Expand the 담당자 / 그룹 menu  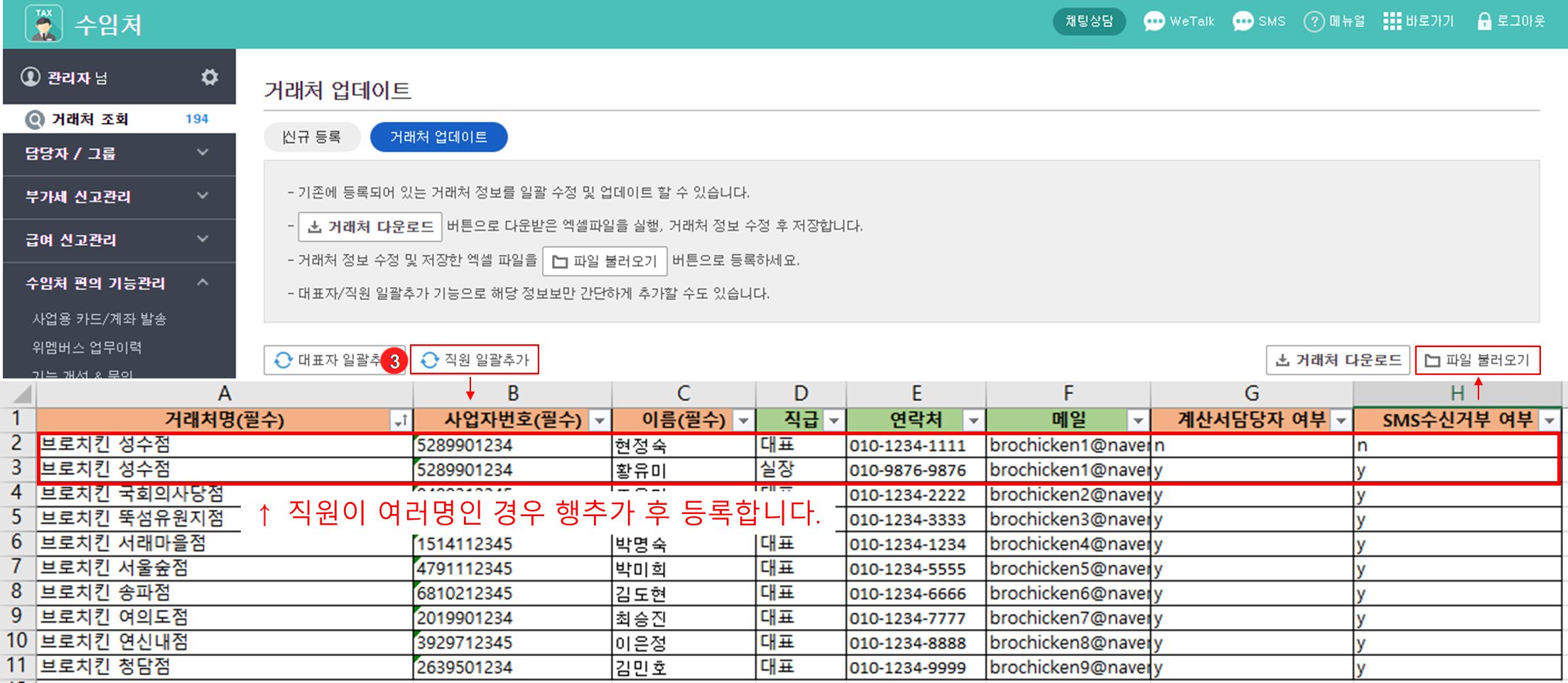(x=202, y=153)
